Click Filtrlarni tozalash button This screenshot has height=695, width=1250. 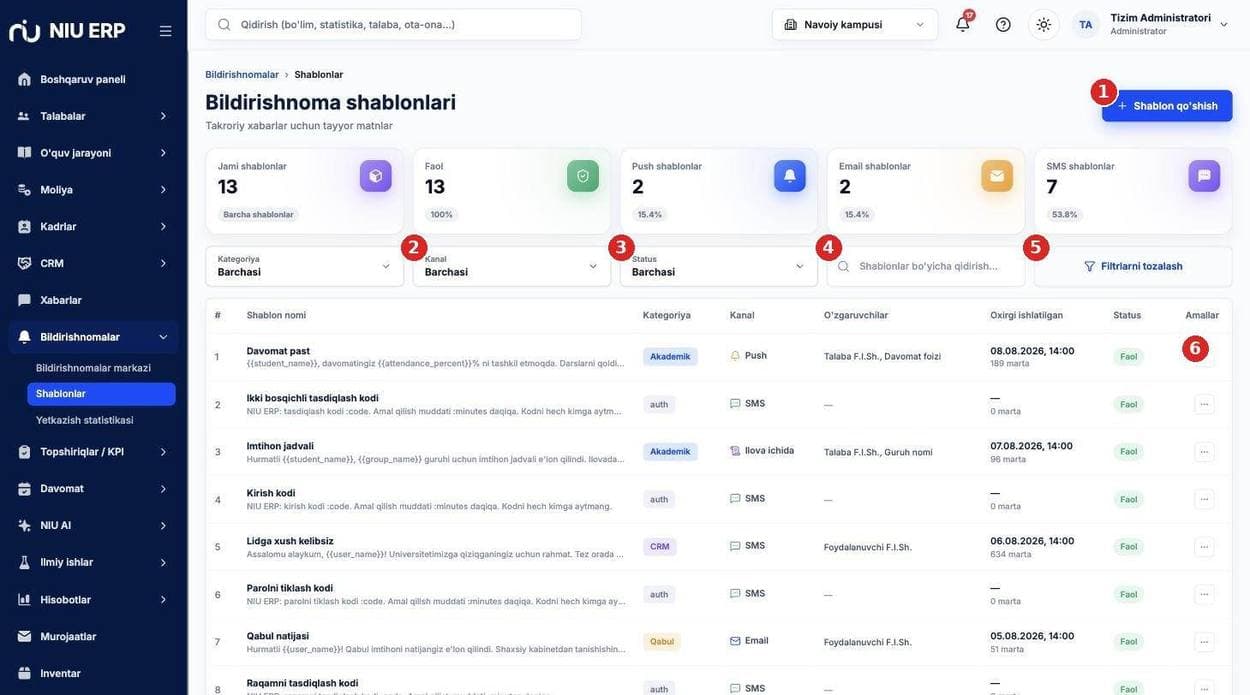click(1133, 266)
